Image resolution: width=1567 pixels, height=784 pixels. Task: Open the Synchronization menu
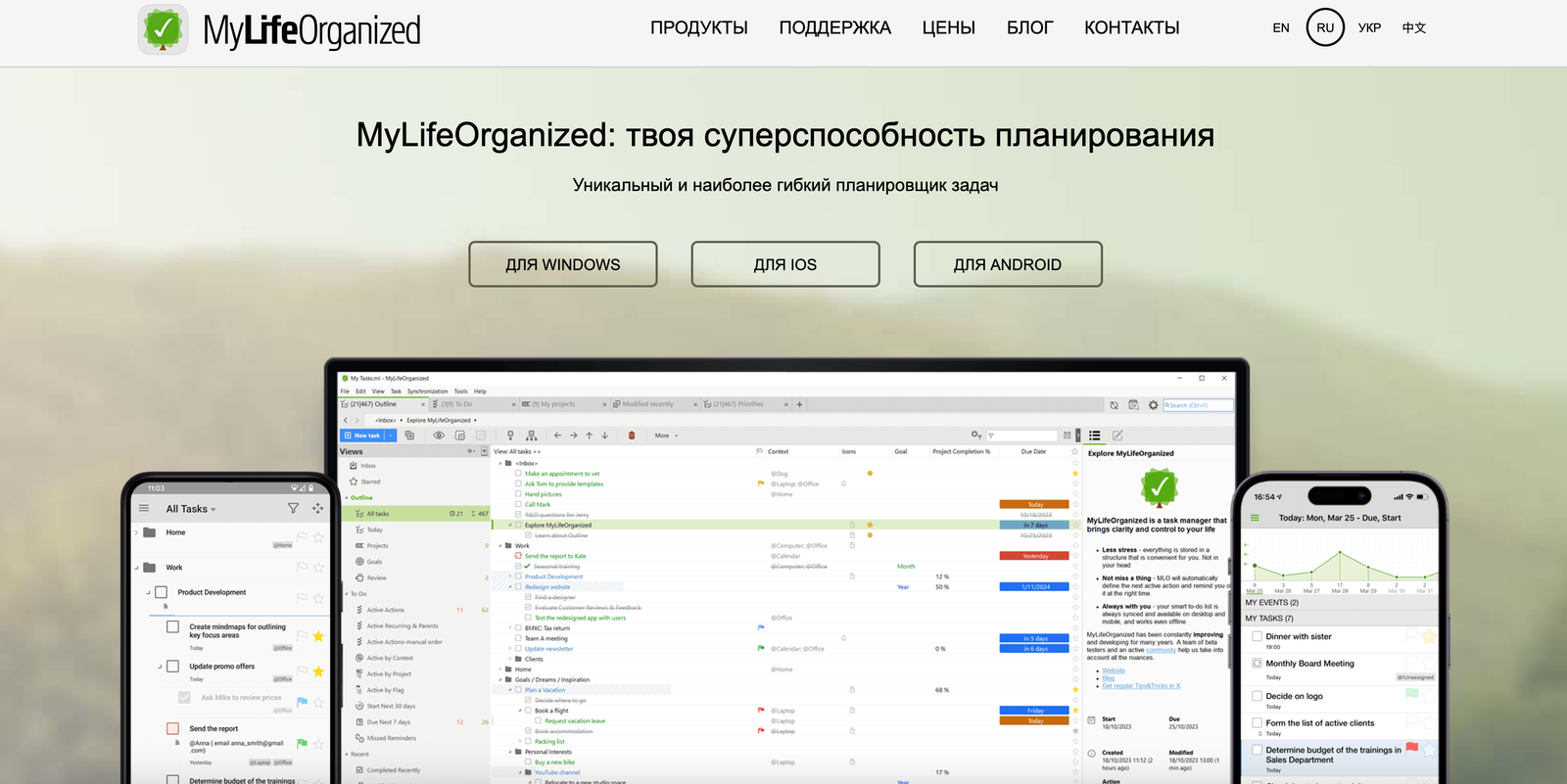click(x=427, y=391)
